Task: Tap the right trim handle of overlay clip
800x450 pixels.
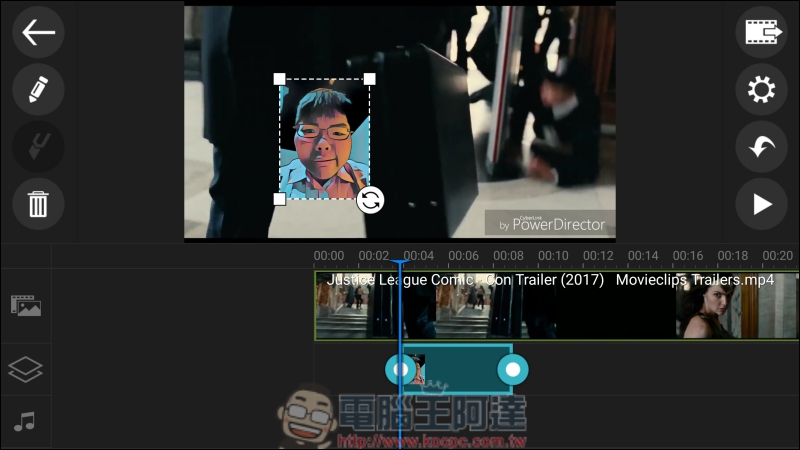Action: 513,369
